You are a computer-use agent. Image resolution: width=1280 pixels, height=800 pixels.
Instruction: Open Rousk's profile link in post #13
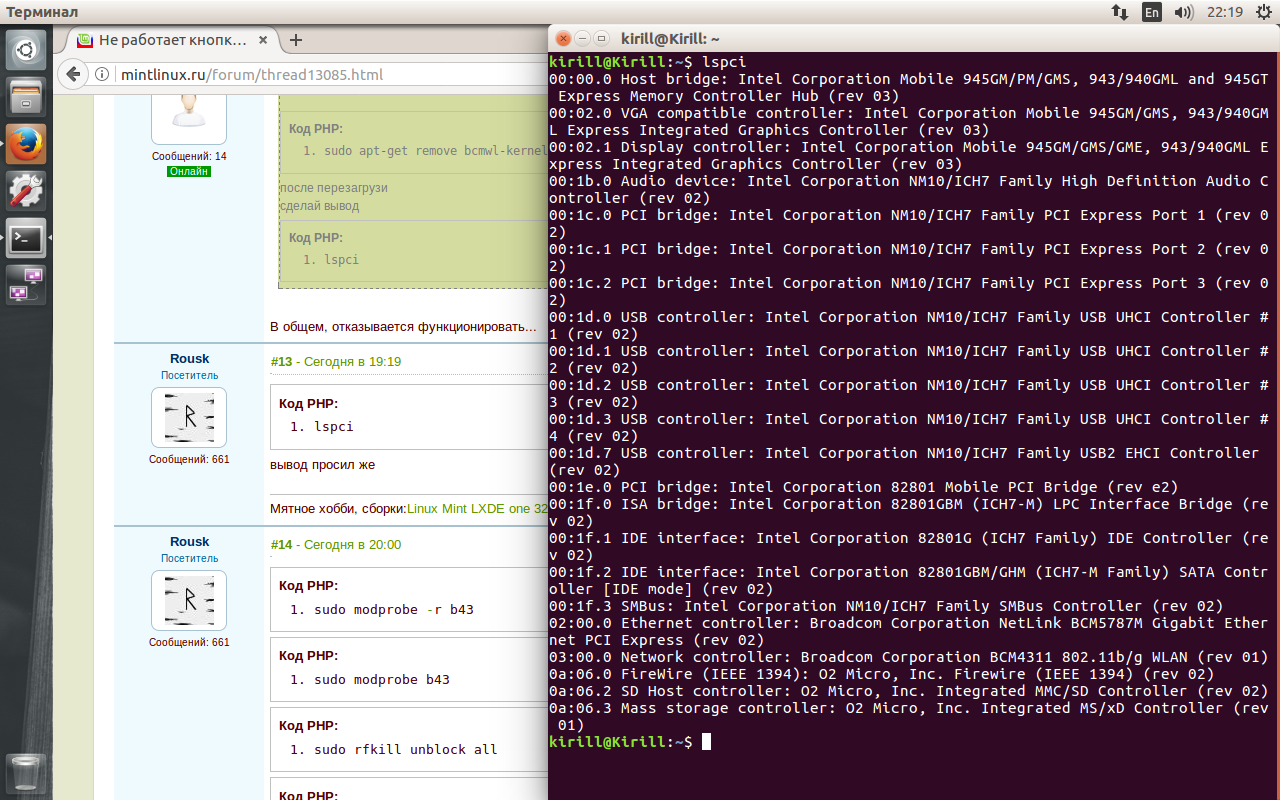(189, 359)
